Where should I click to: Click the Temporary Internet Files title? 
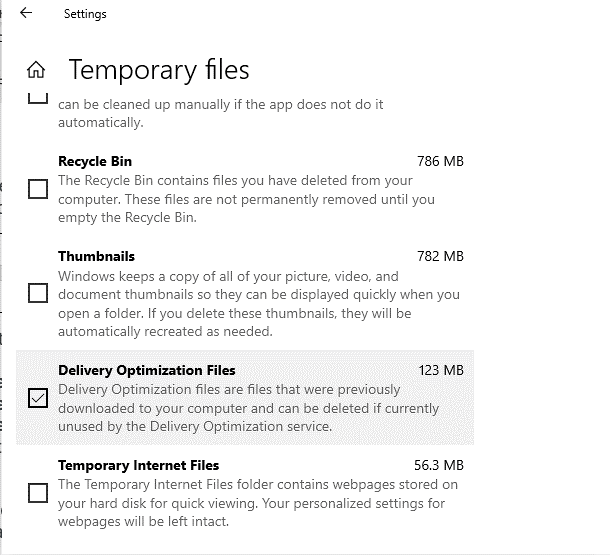138,465
